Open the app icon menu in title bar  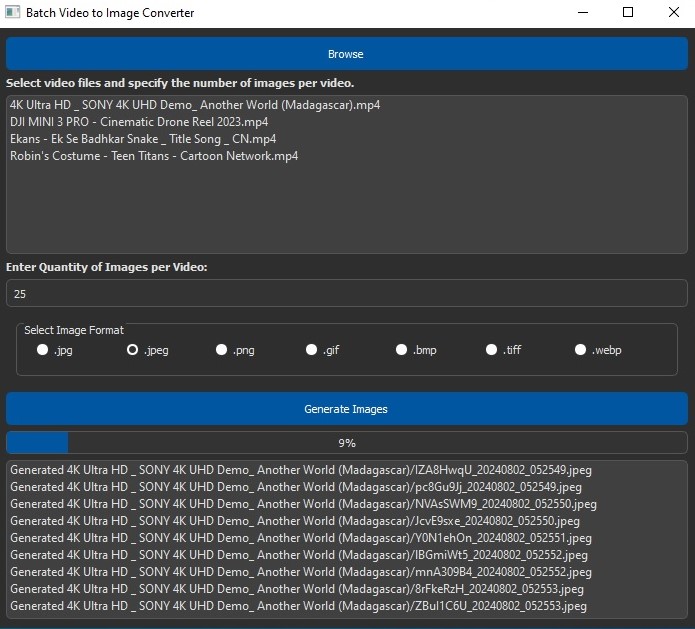pos(12,13)
